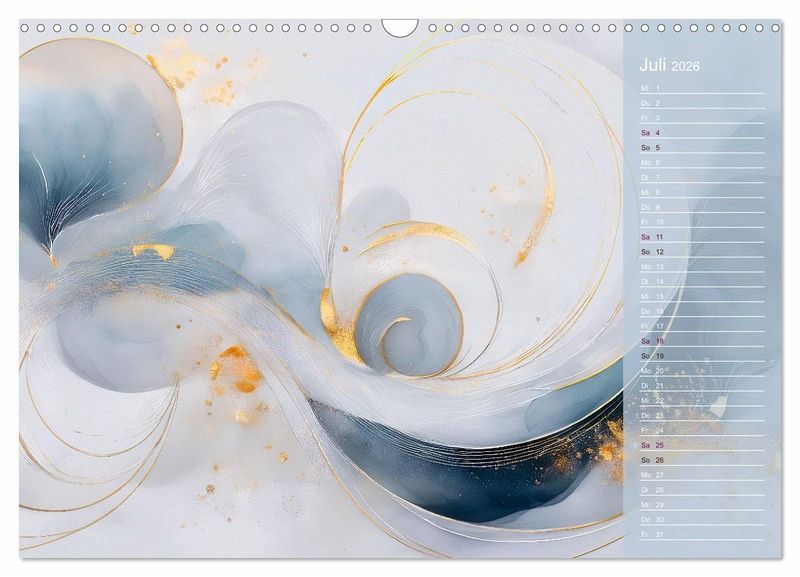Choose the So 12 date entry
The height and width of the screenshot is (577, 800).
[700, 252]
